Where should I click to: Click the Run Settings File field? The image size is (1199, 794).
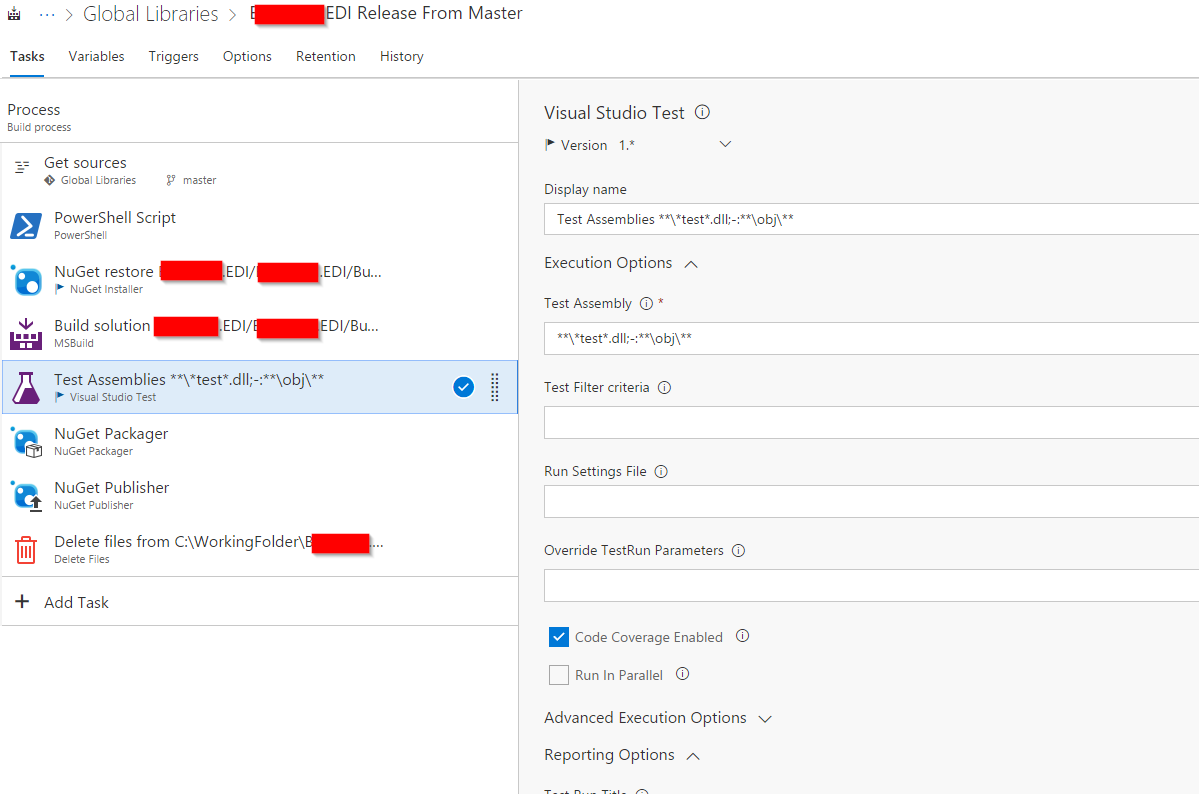coord(871,502)
